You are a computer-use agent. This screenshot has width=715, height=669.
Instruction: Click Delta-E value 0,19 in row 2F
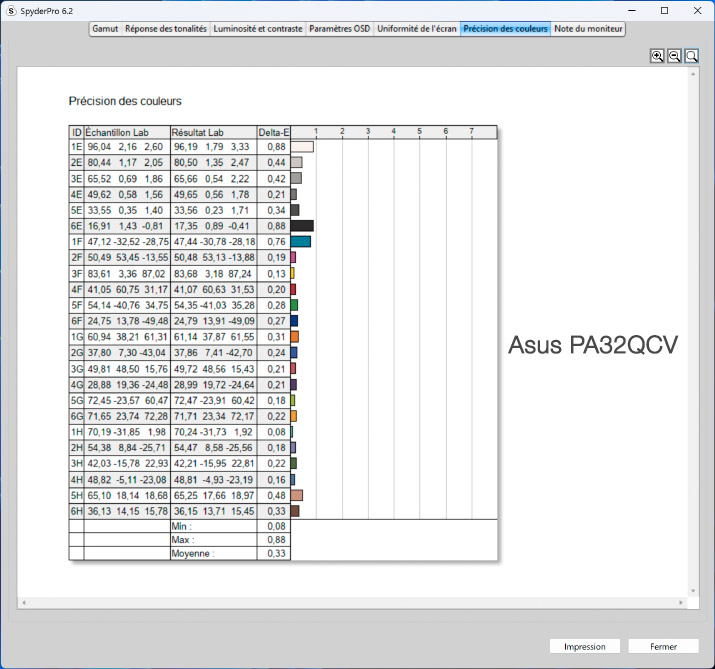coord(274,258)
